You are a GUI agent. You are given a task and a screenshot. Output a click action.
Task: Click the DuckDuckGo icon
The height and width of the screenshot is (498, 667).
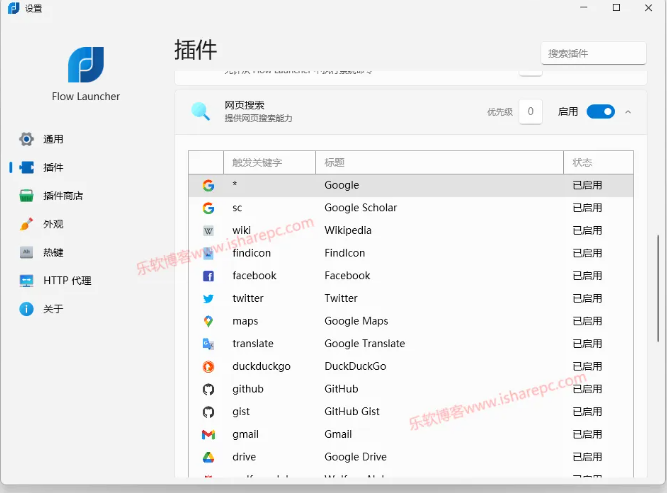click(x=208, y=367)
